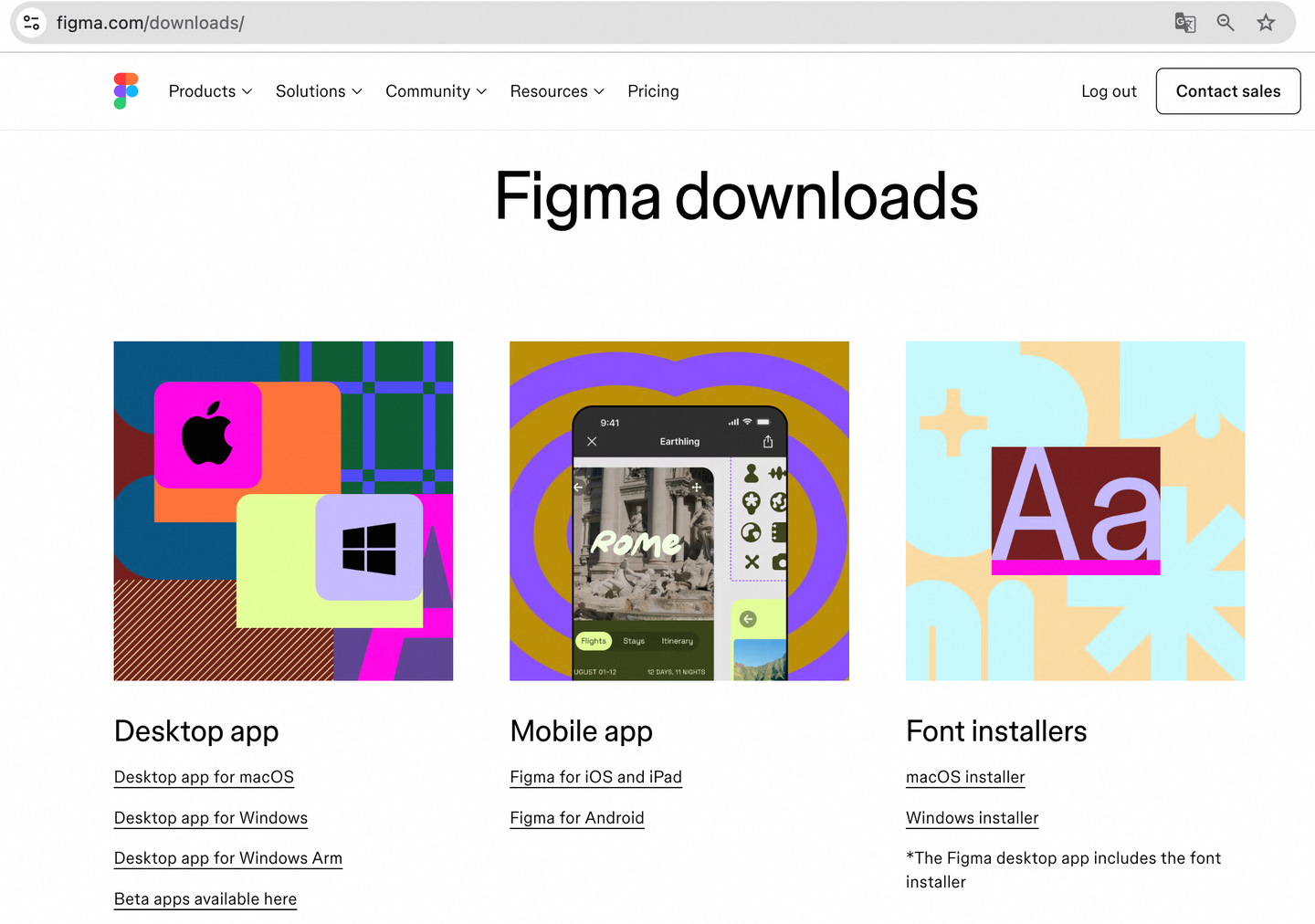Bookmark the page using the star icon
The image size is (1315, 924).
coord(1266,23)
